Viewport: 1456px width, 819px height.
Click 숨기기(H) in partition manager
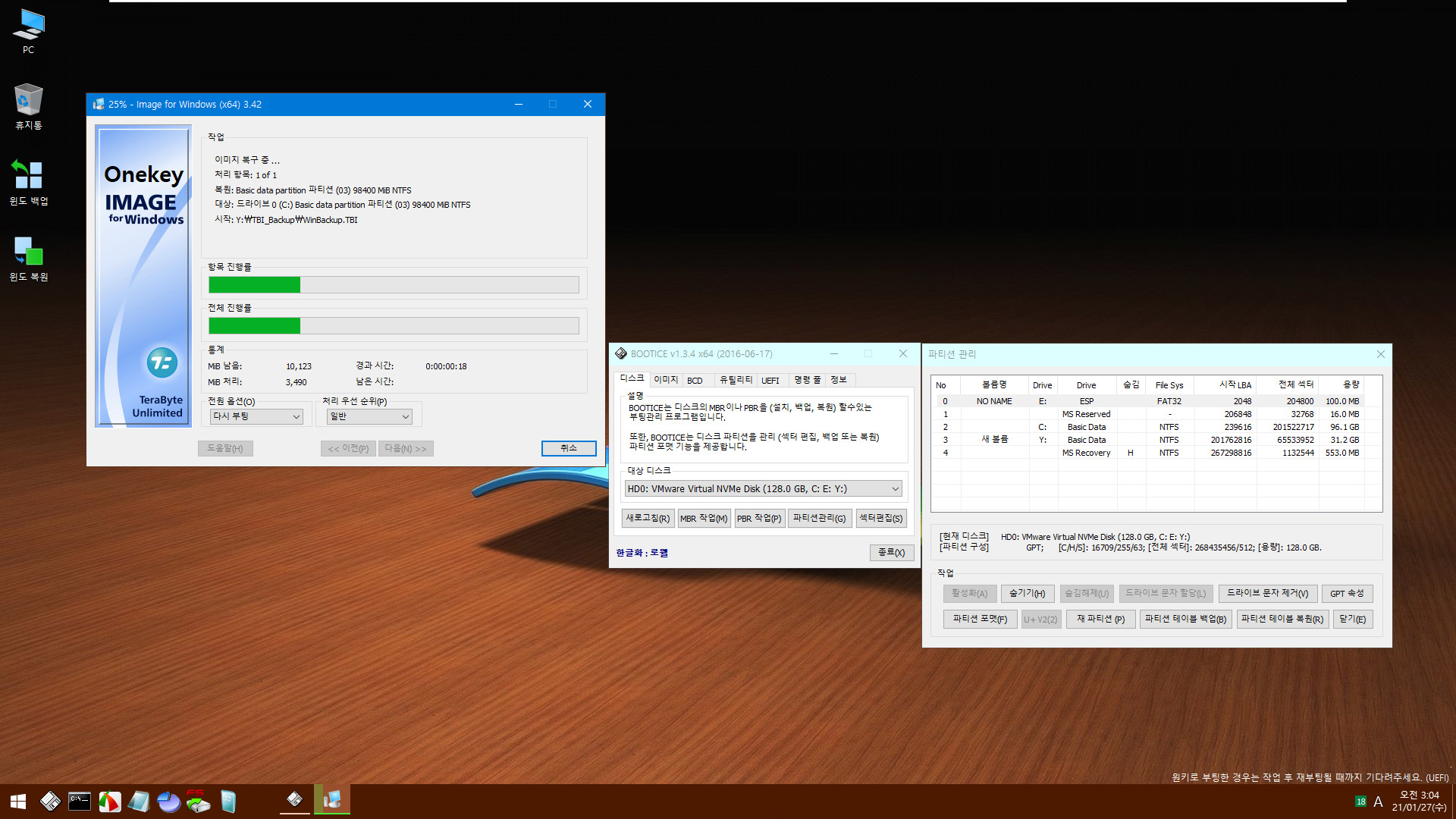pyautogui.click(x=1028, y=593)
